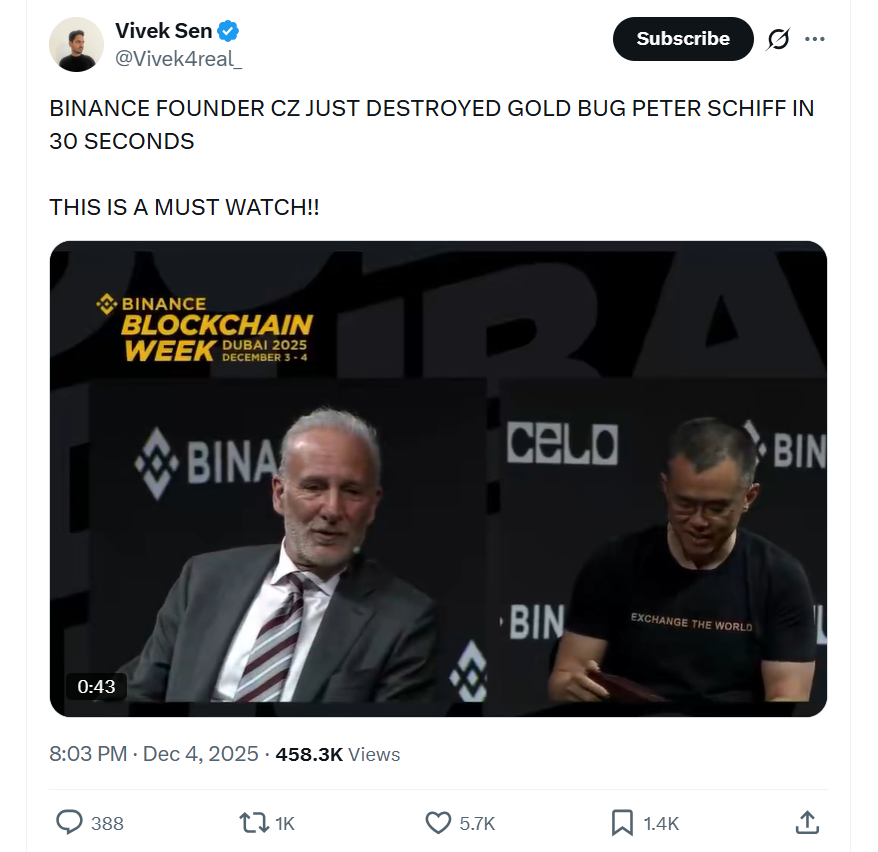Open the post options ellipsis menu
This screenshot has height=852, width=878.
(815, 38)
